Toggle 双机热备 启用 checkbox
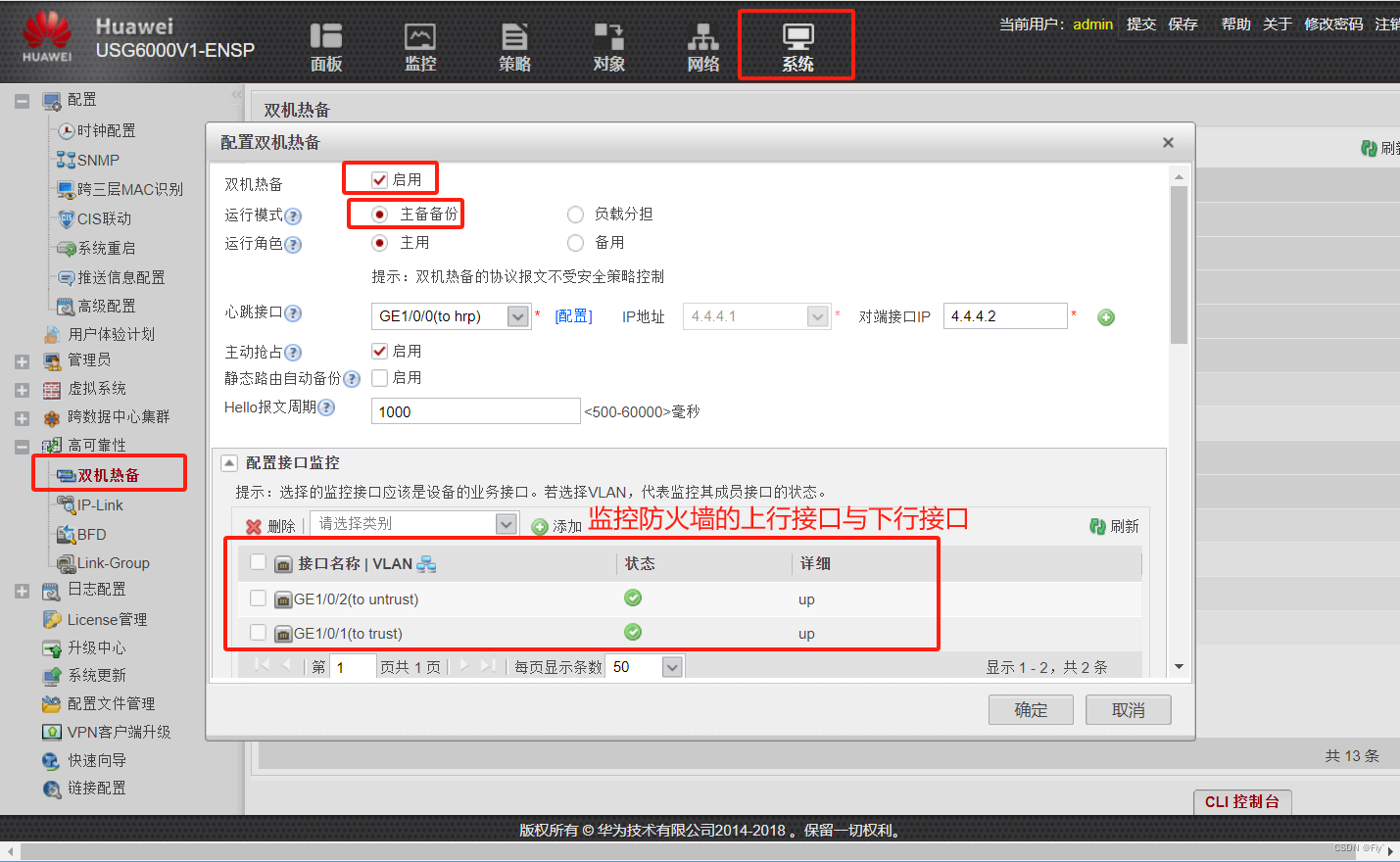The image size is (1400, 862). [379, 179]
